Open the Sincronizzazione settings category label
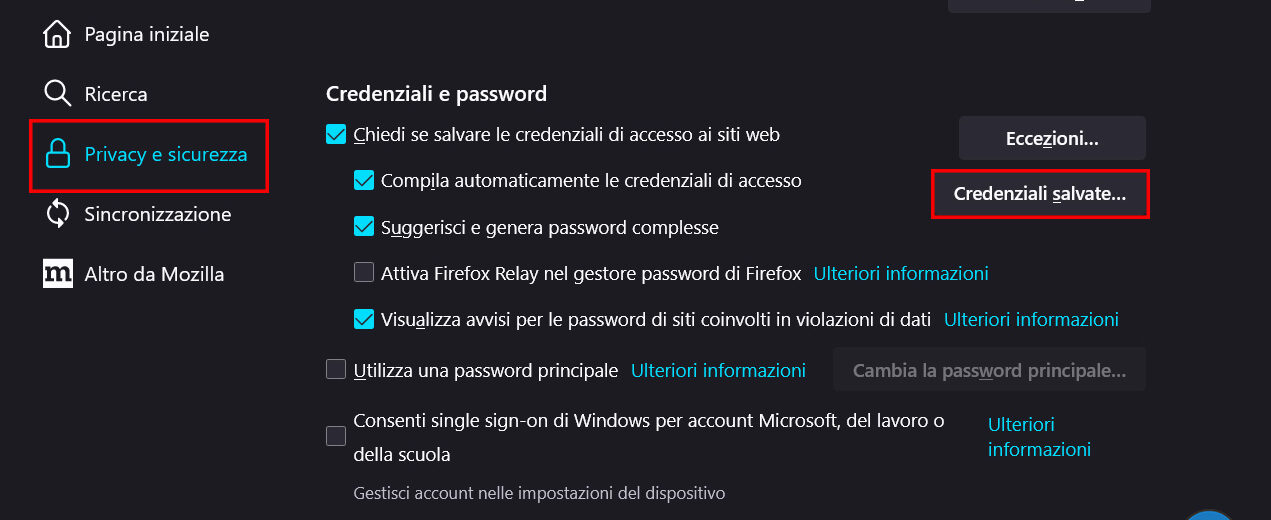The width and height of the screenshot is (1271, 520). point(157,214)
